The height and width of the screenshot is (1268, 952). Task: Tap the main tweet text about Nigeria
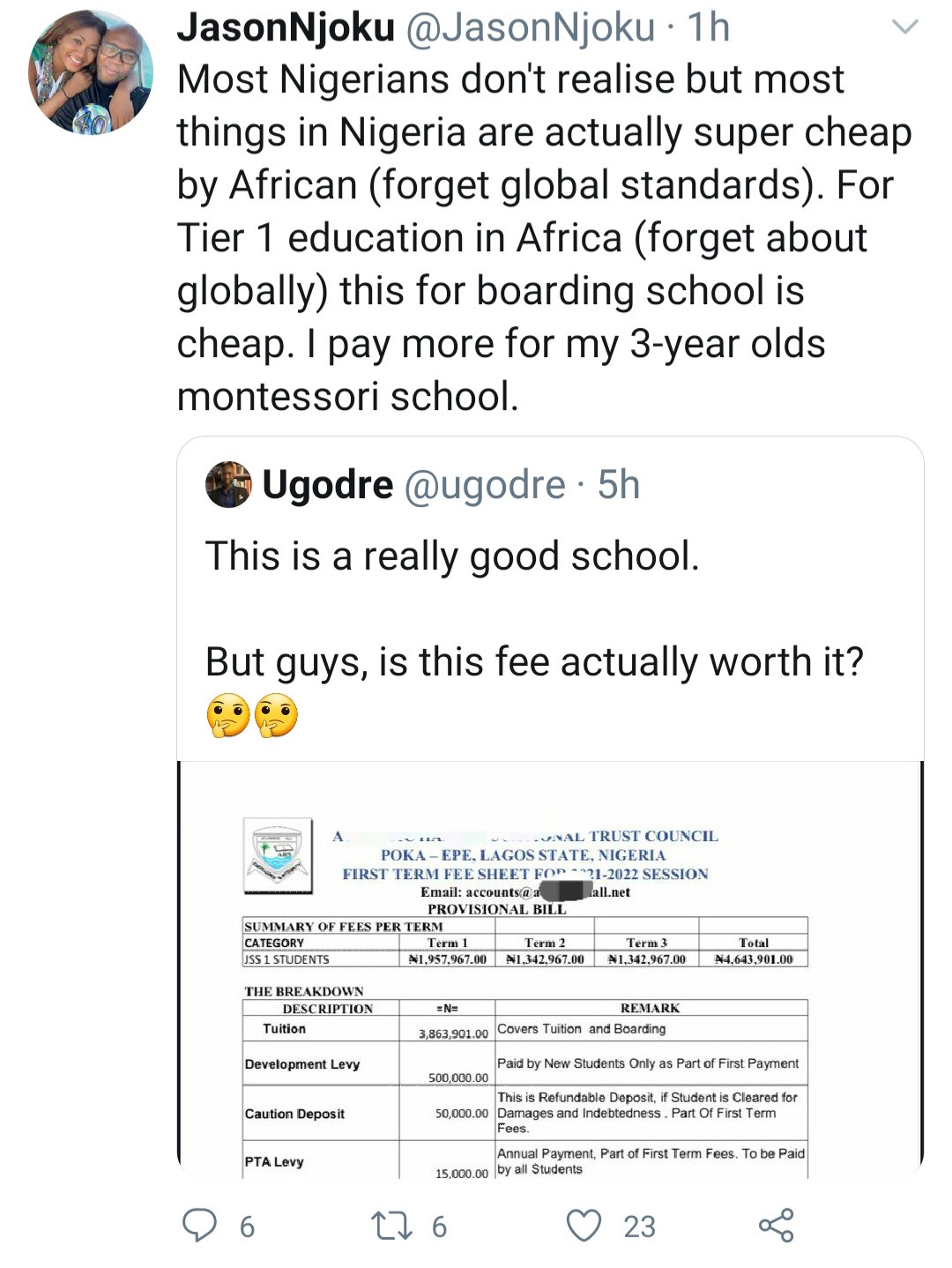pyautogui.click(x=544, y=237)
